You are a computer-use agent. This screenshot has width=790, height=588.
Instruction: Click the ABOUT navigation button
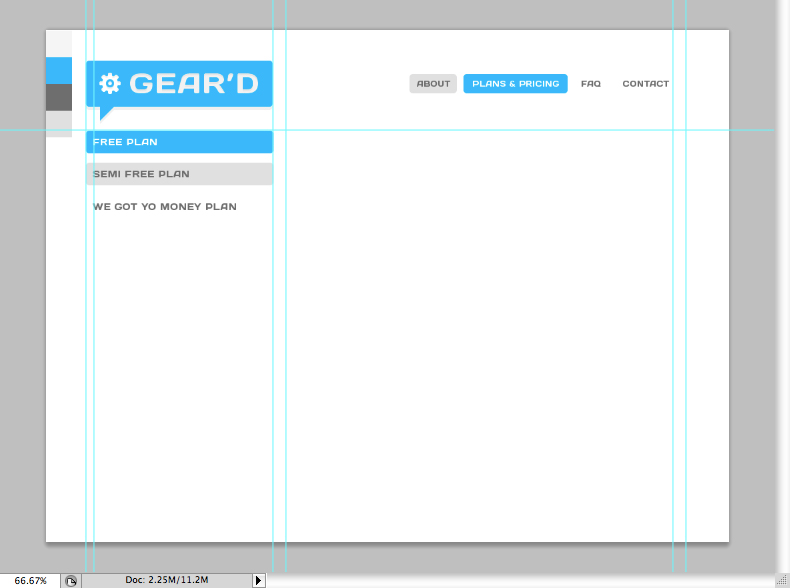[x=433, y=84]
